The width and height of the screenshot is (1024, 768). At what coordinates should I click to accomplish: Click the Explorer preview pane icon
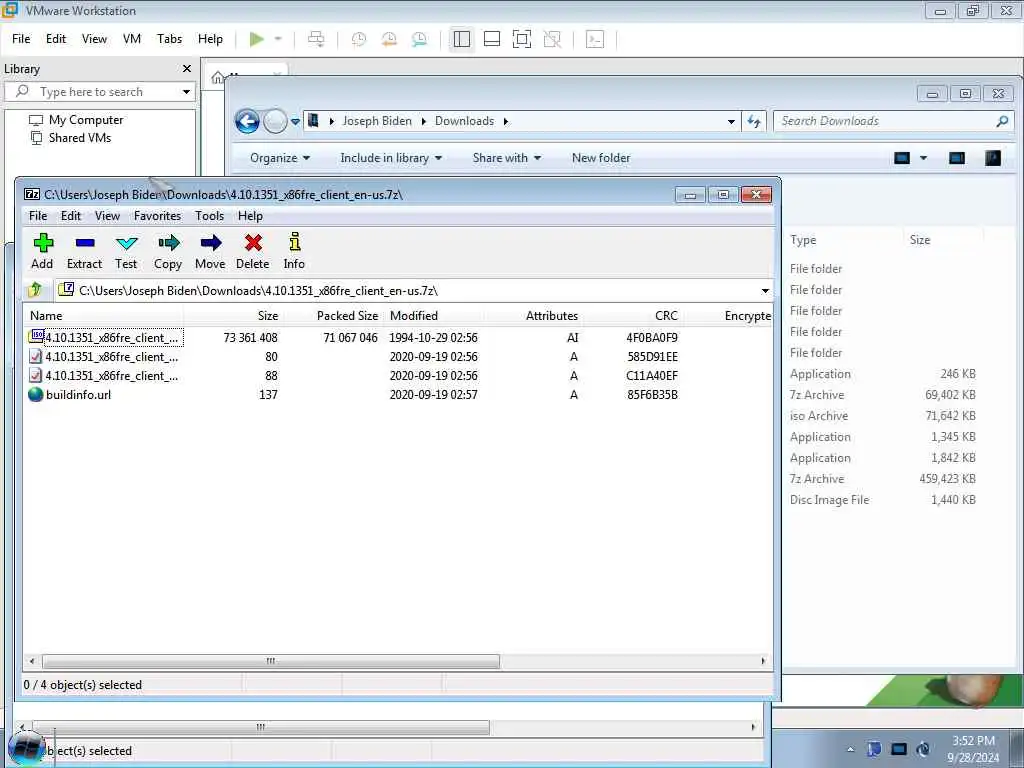point(957,158)
